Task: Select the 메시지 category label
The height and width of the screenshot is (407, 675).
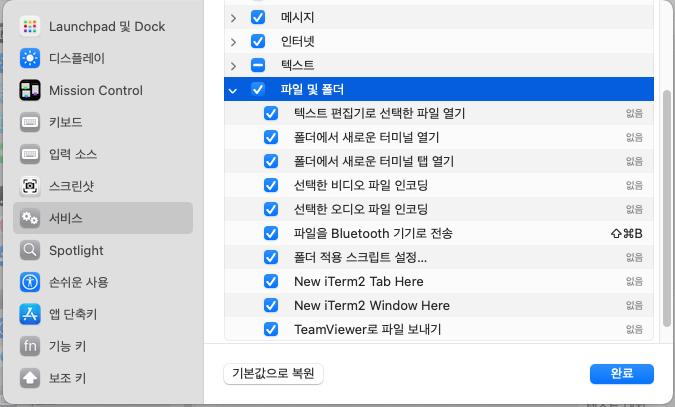Action: 297,18
